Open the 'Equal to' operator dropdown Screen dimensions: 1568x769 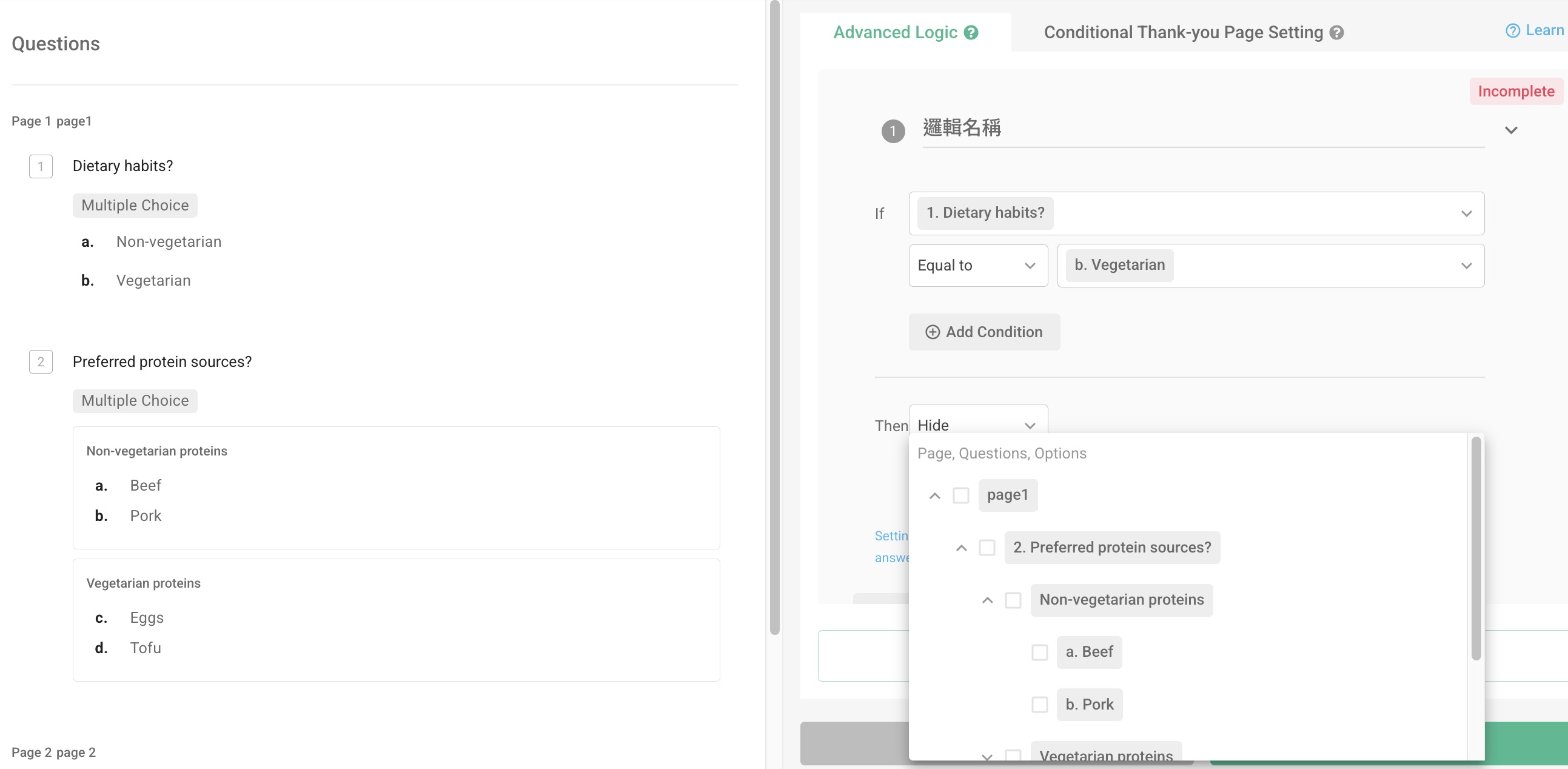(977, 266)
